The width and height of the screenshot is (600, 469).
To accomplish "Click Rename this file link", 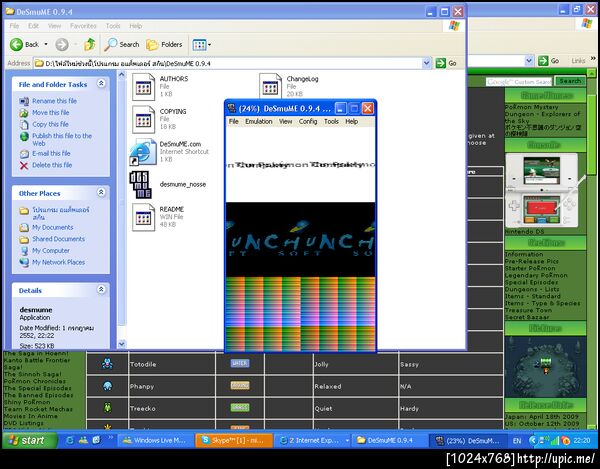I will [54, 101].
